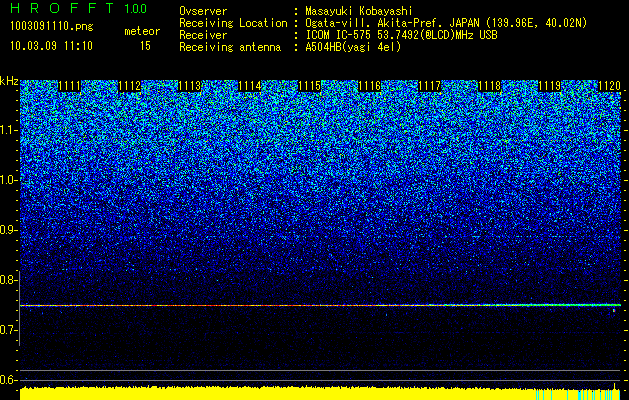Click the 1114 time marker

click(250, 86)
